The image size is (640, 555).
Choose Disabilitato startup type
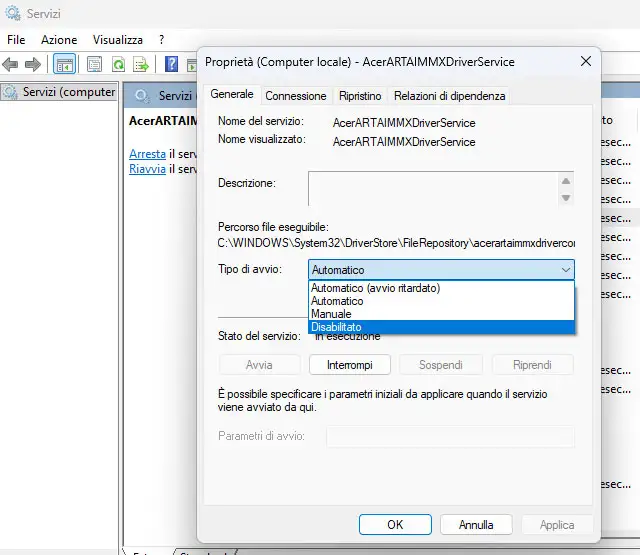pyautogui.click(x=441, y=327)
